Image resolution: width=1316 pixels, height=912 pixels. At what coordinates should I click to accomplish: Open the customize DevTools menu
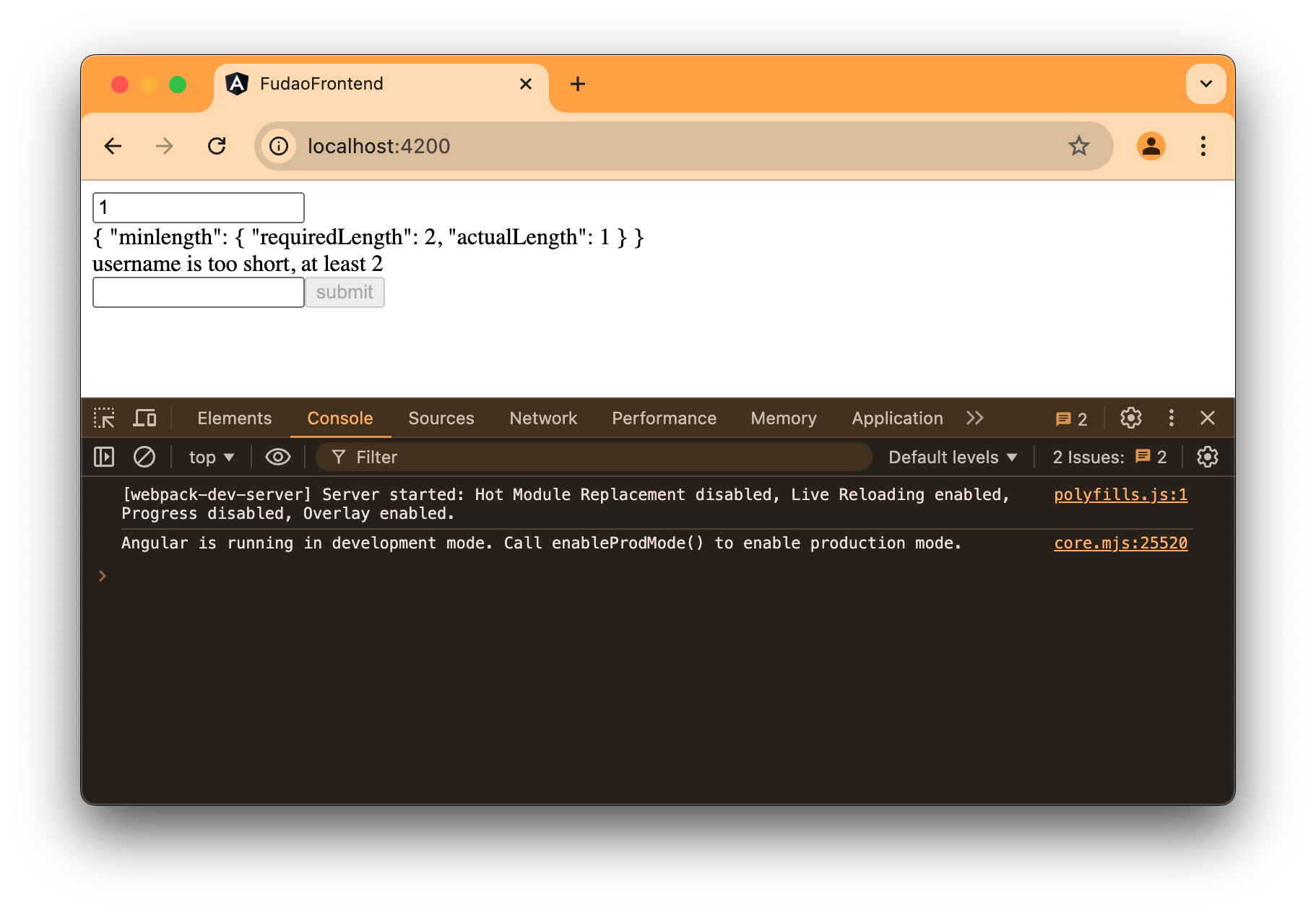(x=1171, y=418)
